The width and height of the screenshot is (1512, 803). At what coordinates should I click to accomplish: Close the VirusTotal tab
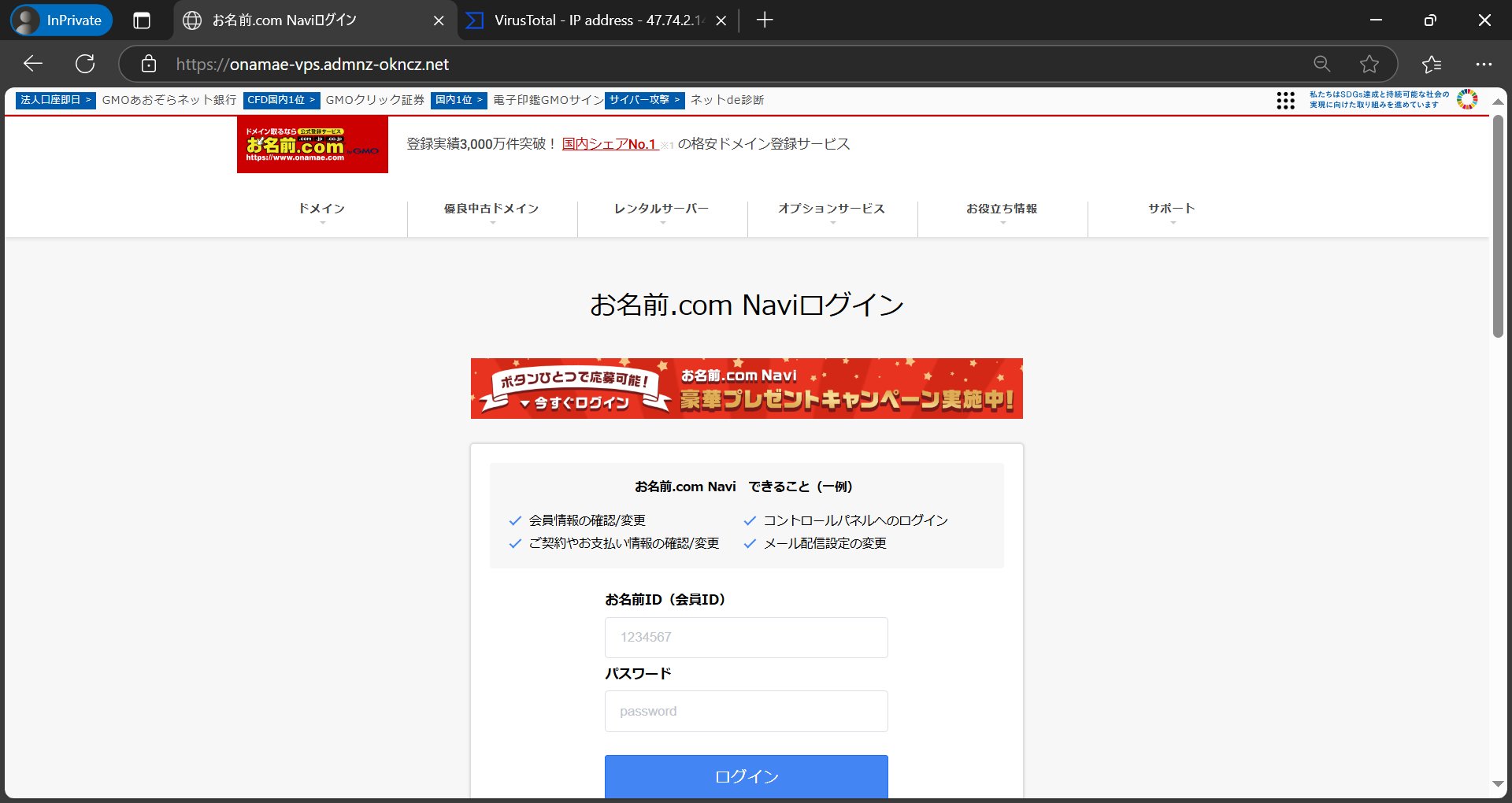click(x=721, y=21)
